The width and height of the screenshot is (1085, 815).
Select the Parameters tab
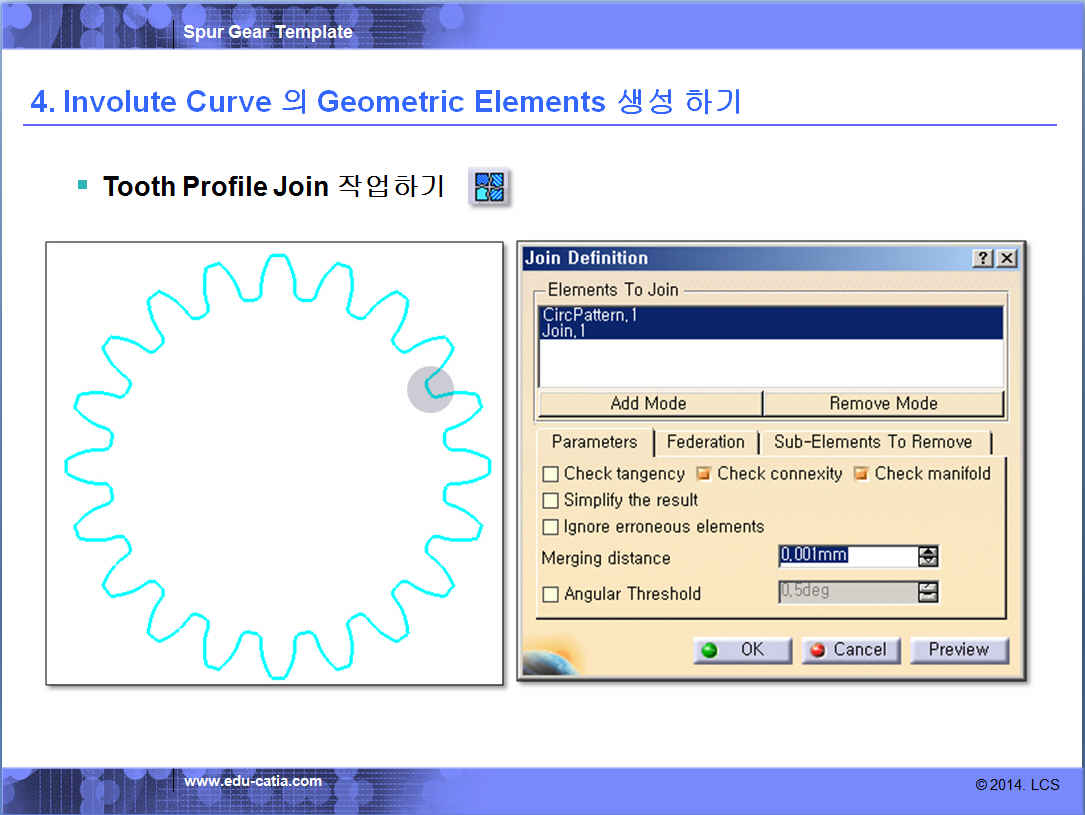[x=594, y=442]
